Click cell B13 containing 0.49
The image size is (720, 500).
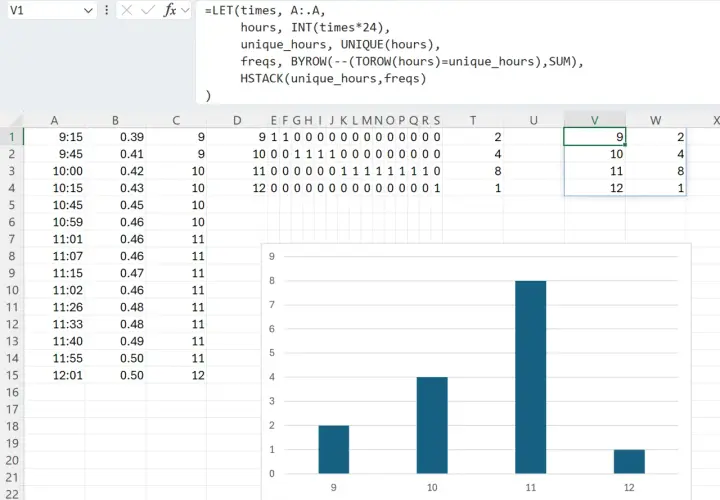(115, 341)
